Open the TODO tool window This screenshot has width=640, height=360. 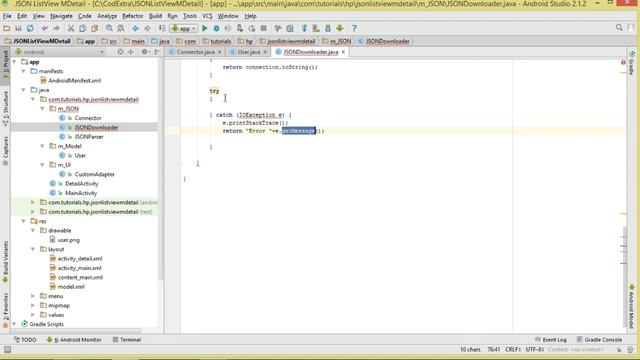click(25, 339)
